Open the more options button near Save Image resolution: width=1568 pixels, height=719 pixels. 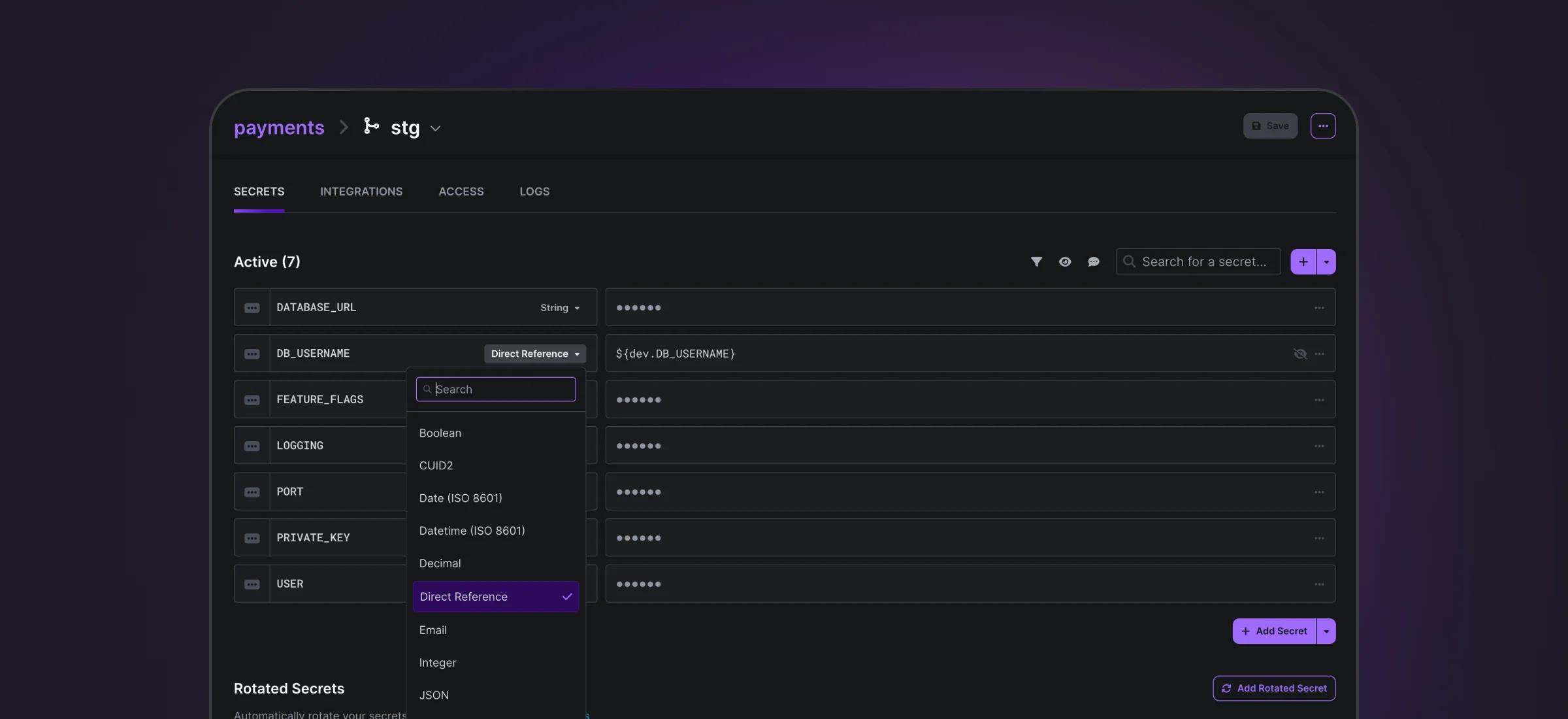coord(1323,125)
